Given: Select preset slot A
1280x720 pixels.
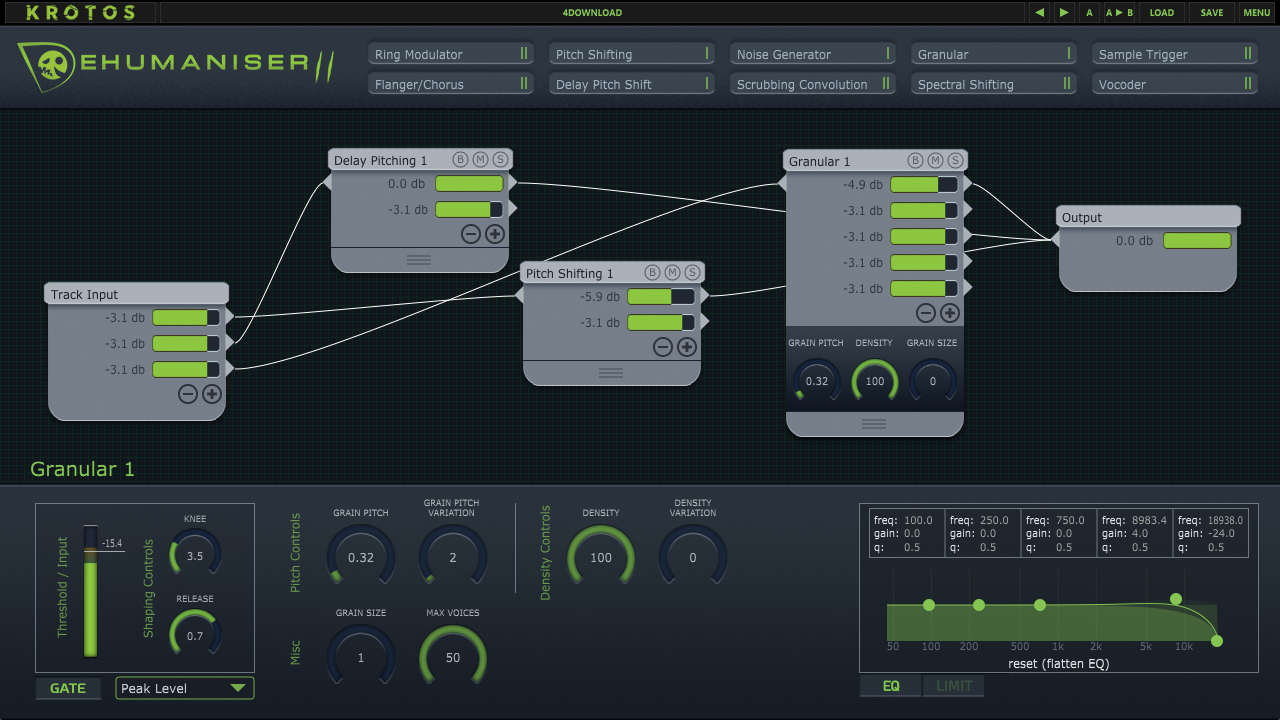Looking at the screenshot, I should pyautogui.click(x=1089, y=13).
